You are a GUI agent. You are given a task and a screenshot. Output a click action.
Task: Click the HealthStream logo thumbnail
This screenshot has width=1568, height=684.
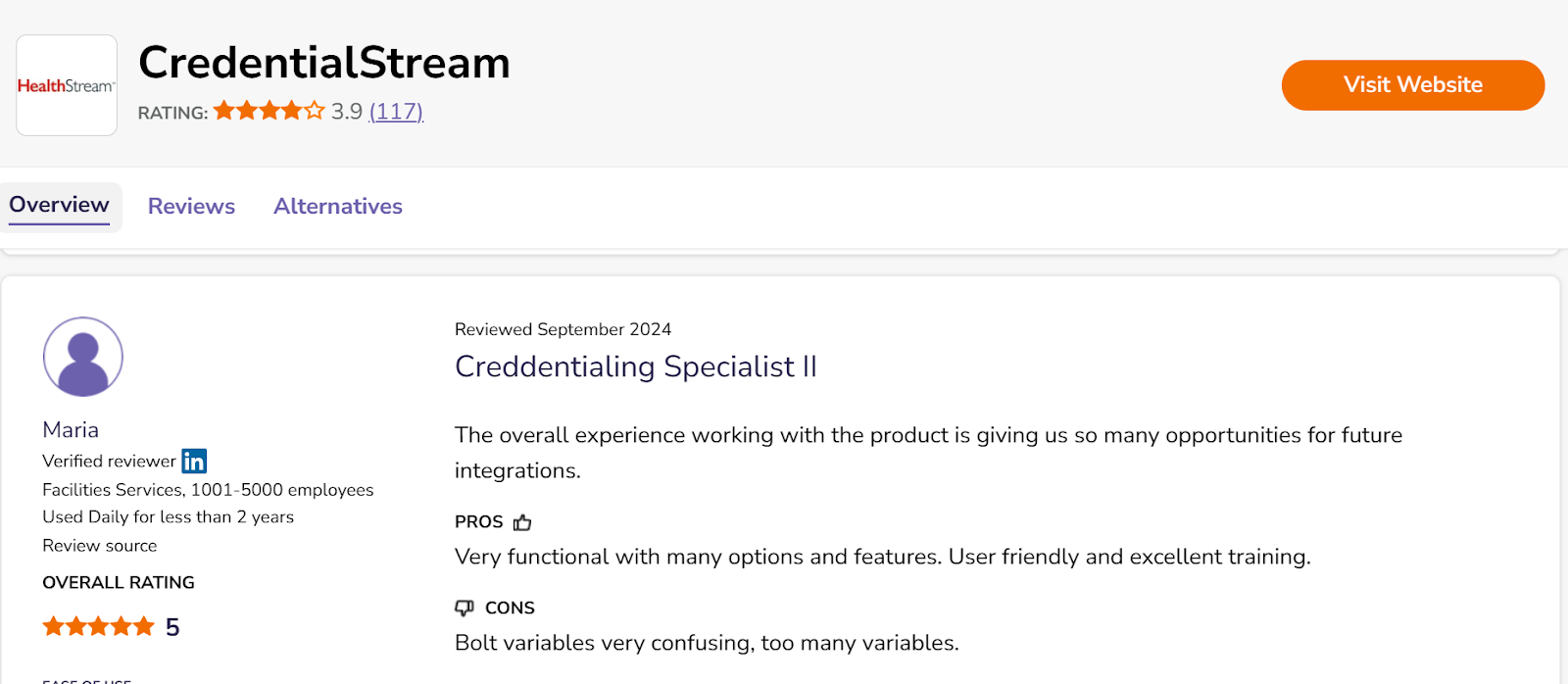[x=67, y=85]
